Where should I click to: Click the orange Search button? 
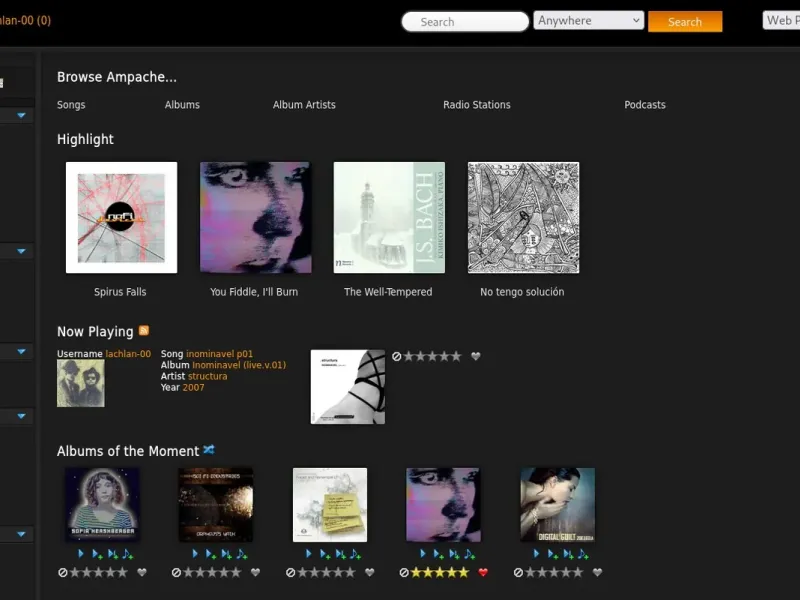coord(685,21)
